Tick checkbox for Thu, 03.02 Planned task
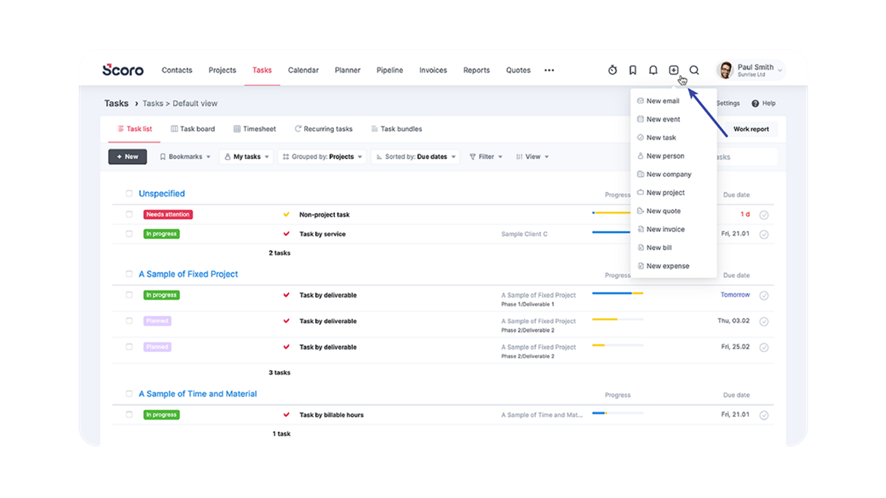This screenshot has height=498, width=886. click(129, 321)
